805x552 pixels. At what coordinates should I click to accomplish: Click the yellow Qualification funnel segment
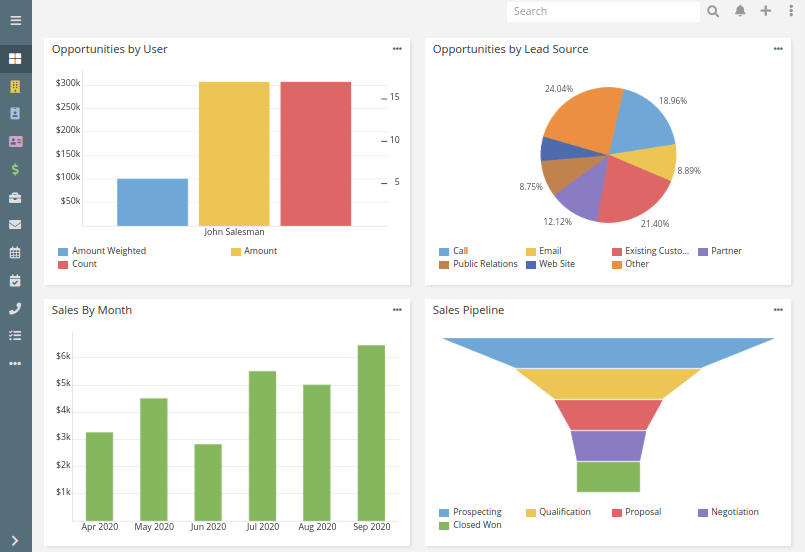click(x=608, y=384)
